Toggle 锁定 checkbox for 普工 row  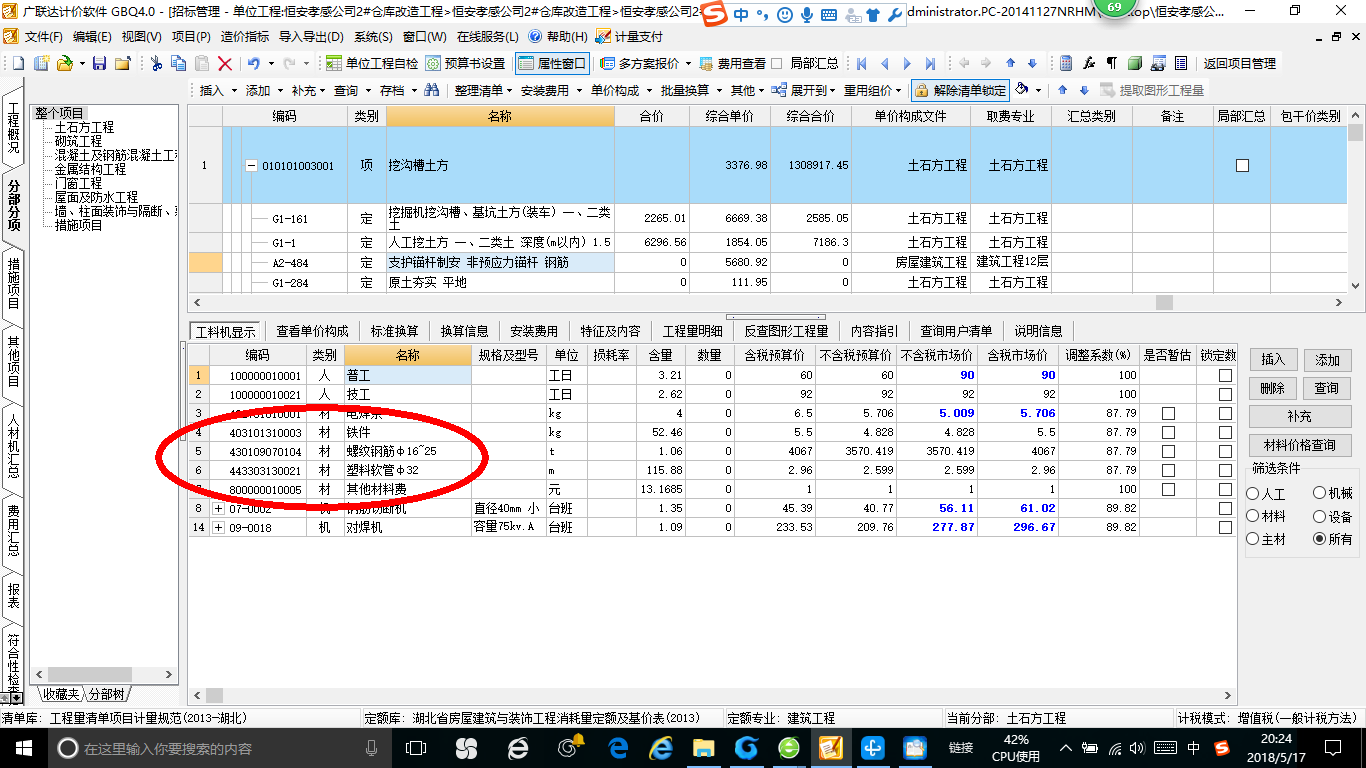click(x=1226, y=376)
